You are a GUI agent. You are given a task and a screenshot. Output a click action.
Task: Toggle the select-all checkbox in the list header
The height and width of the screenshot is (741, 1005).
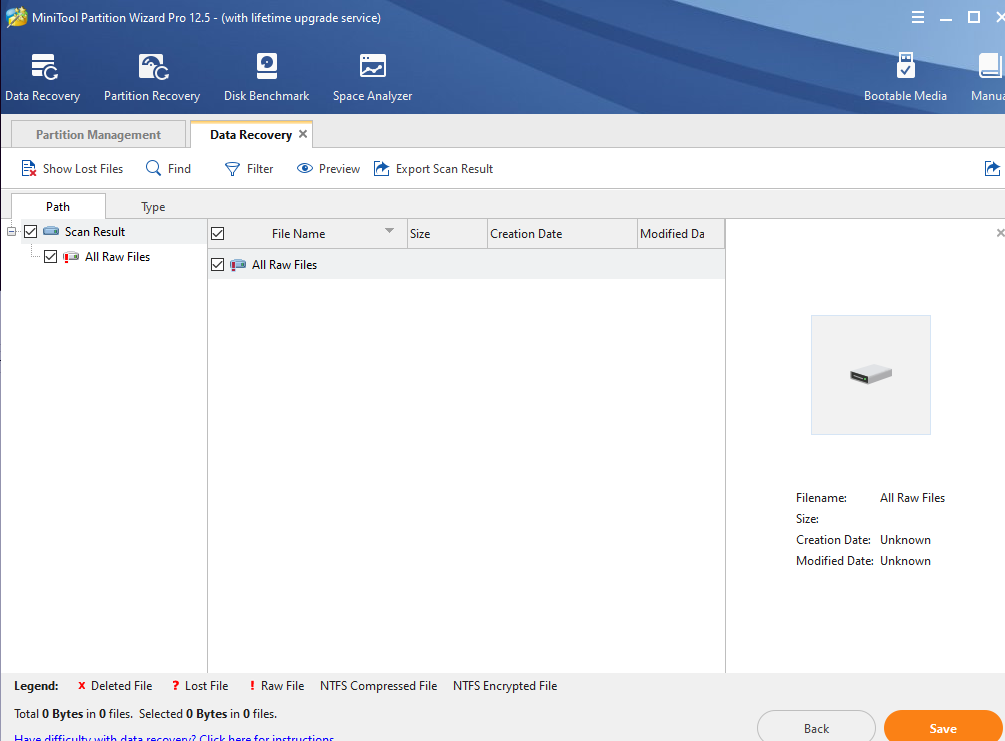217,233
